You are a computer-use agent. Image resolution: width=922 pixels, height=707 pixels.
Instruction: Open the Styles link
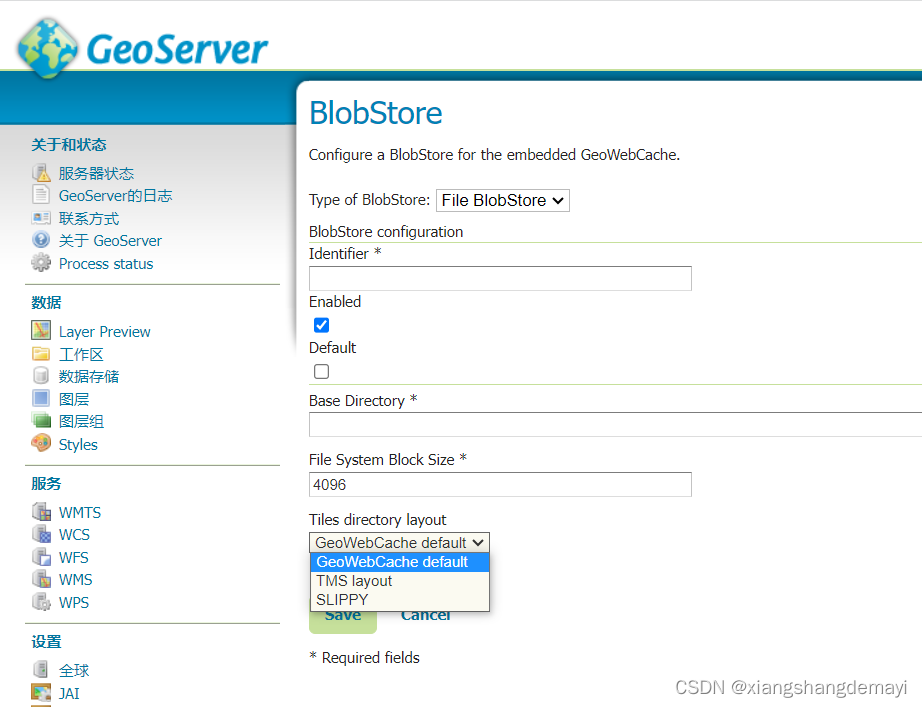(x=78, y=445)
